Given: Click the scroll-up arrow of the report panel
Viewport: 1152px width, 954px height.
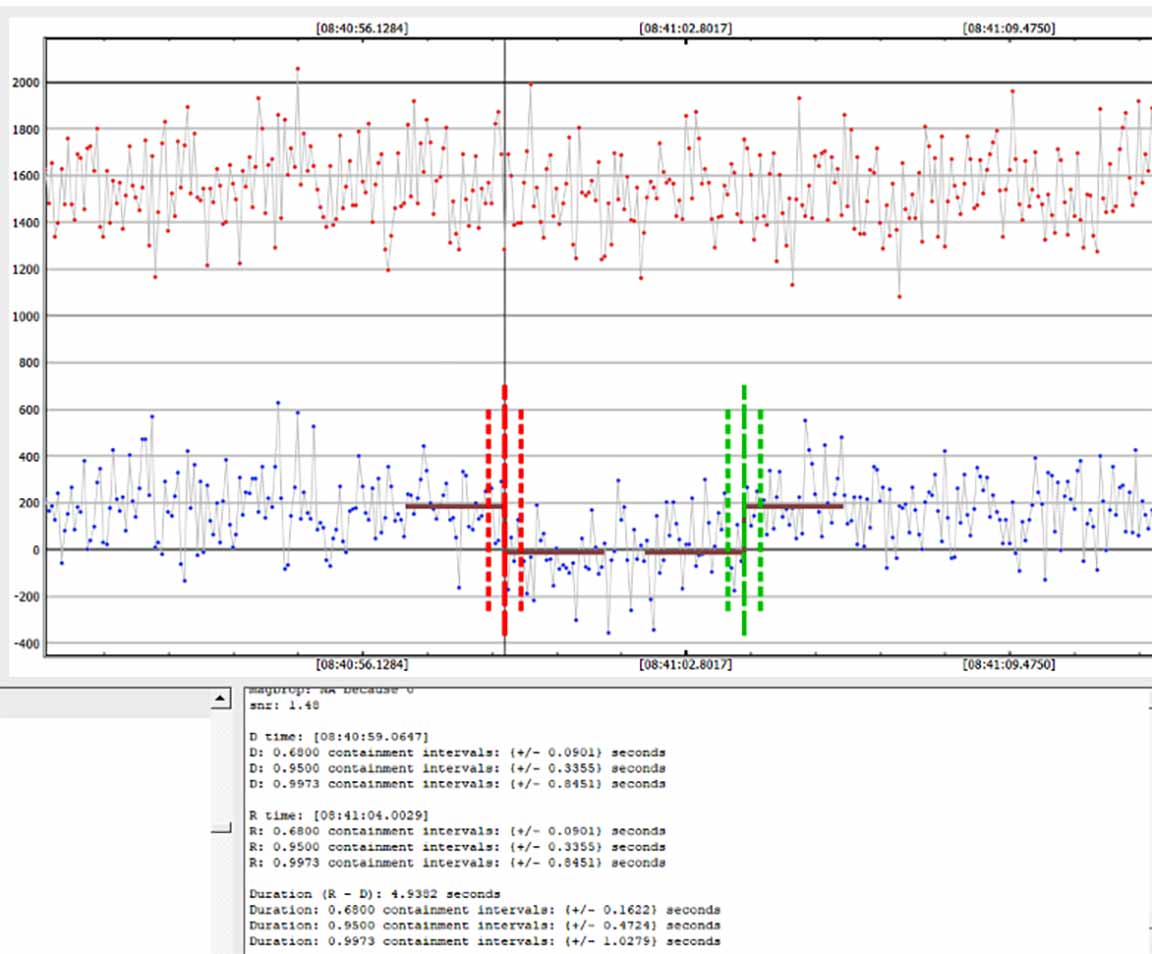Looking at the screenshot, I should [x=220, y=698].
